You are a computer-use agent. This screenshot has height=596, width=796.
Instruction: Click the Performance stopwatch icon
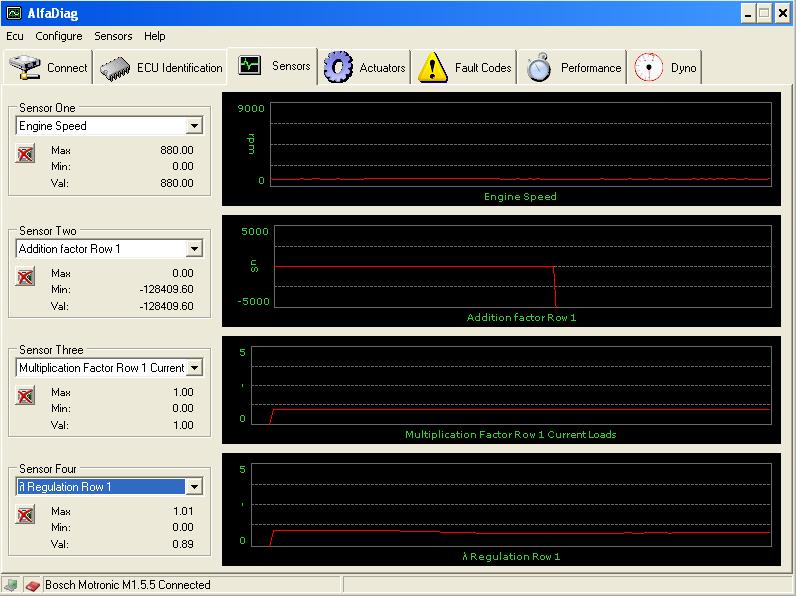coord(540,68)
